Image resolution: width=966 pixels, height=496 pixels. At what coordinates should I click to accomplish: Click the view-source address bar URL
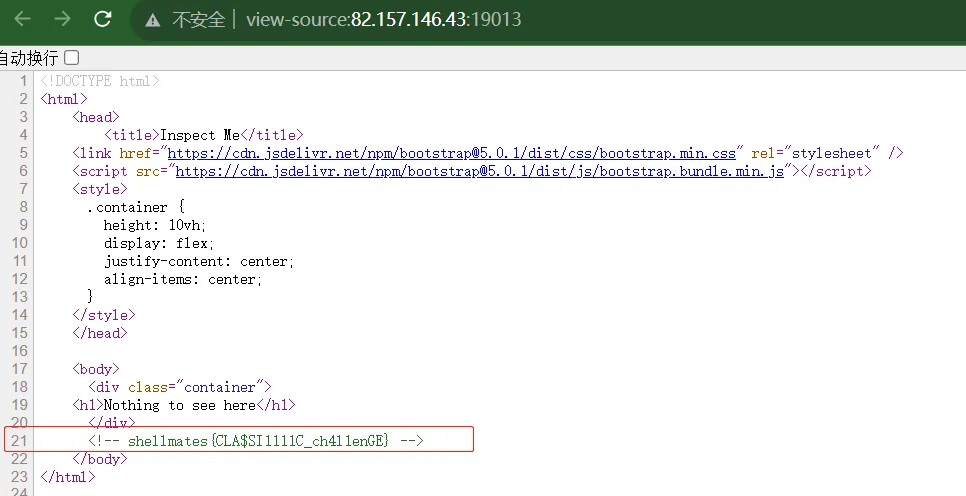[383, 20]
